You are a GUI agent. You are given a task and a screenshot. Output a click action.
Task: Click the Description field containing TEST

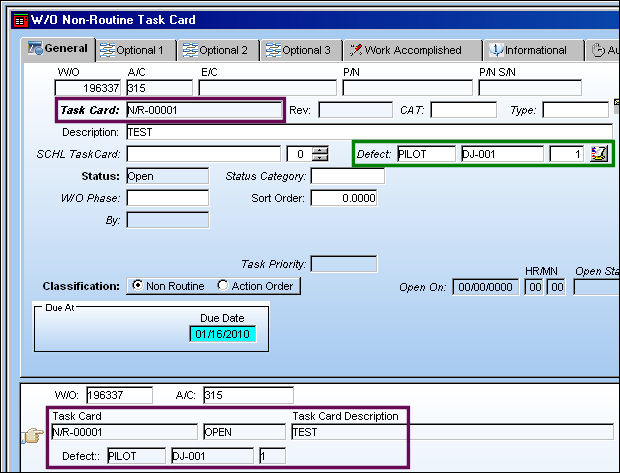pyautogui.click(x=369, y=132)
